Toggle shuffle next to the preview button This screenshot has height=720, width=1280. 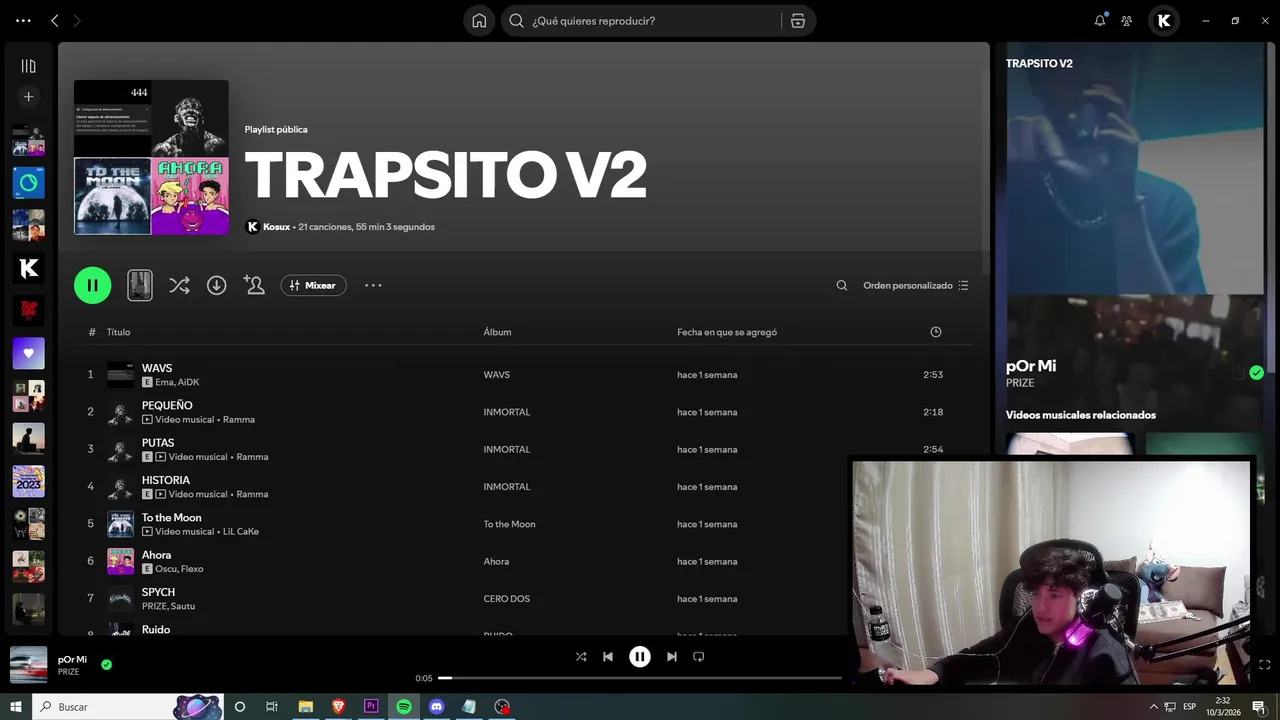click(x=179, y=285)
